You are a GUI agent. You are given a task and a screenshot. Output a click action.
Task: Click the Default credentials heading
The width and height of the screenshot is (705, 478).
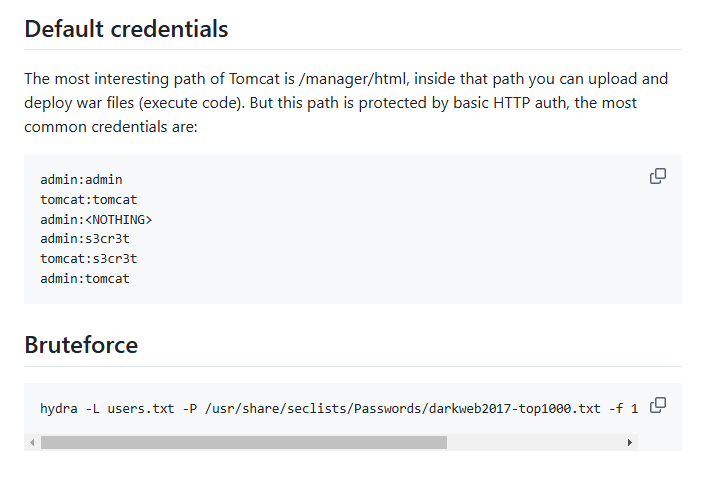[x=126, y=29]
